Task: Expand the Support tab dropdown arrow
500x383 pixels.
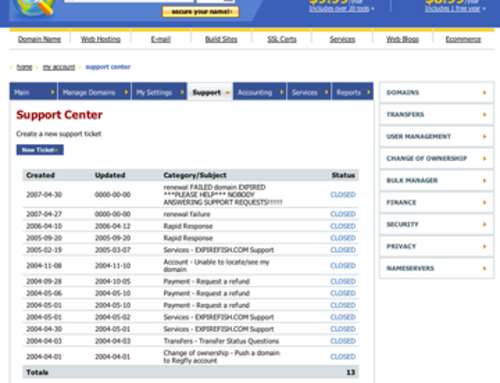Action: click(x=228, y=93)
